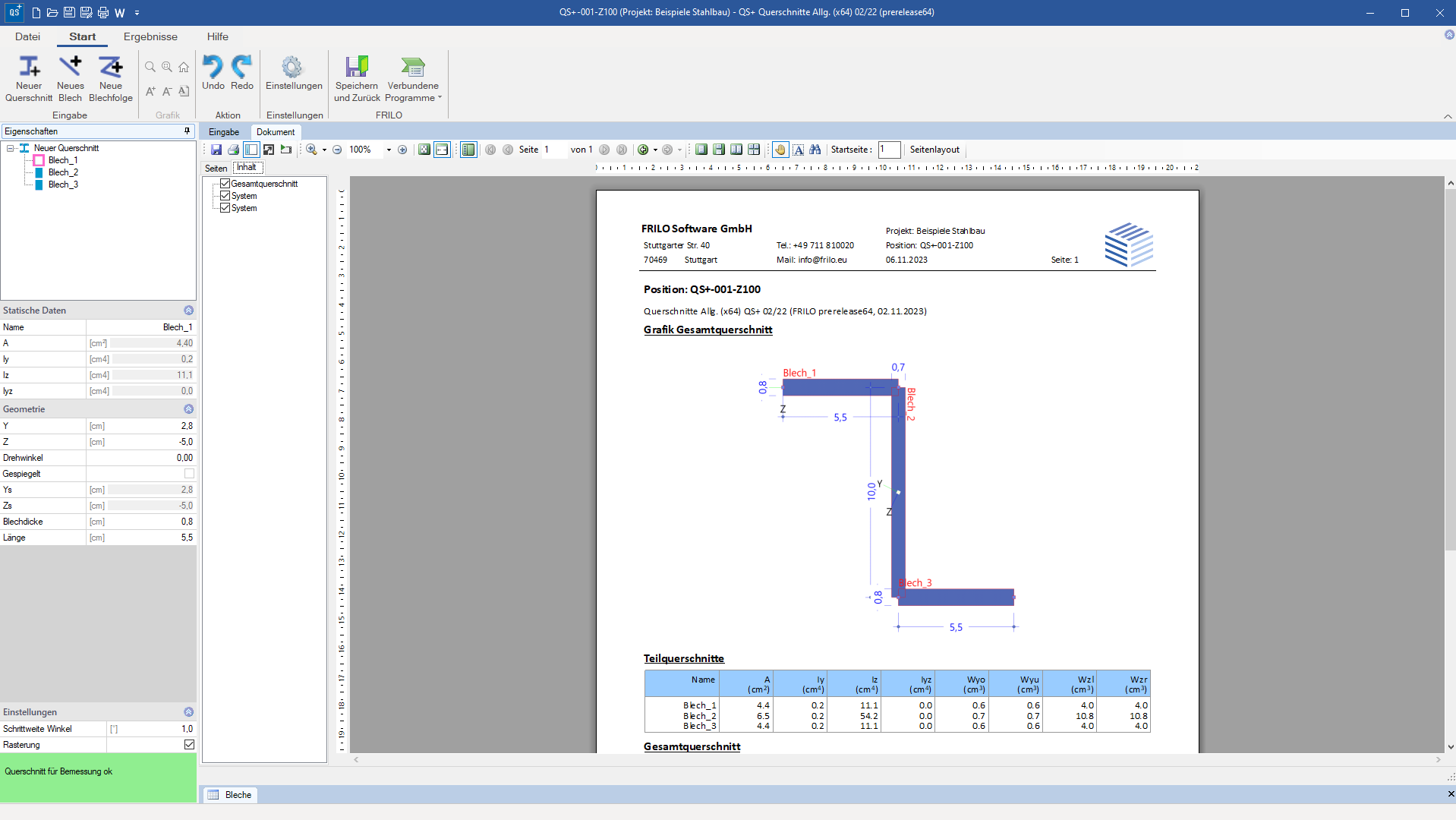The height and width of the screenshot is (820, 1456).
Task: Fit whole page in view icon
Action: tap(424, 150)
